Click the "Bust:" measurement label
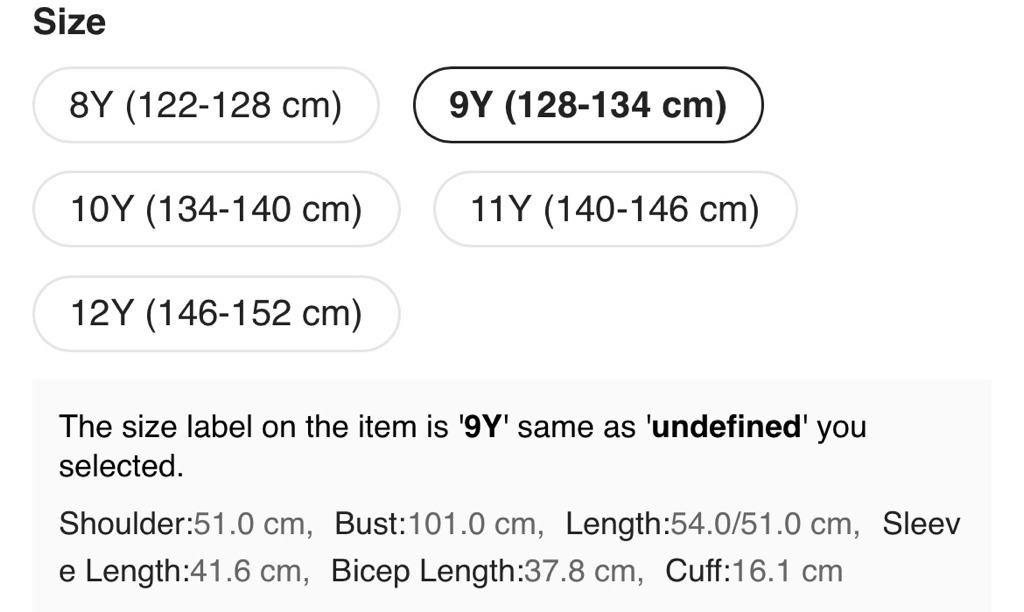The width and height of the screenshot is (1024, 612). tap(369, 523)
